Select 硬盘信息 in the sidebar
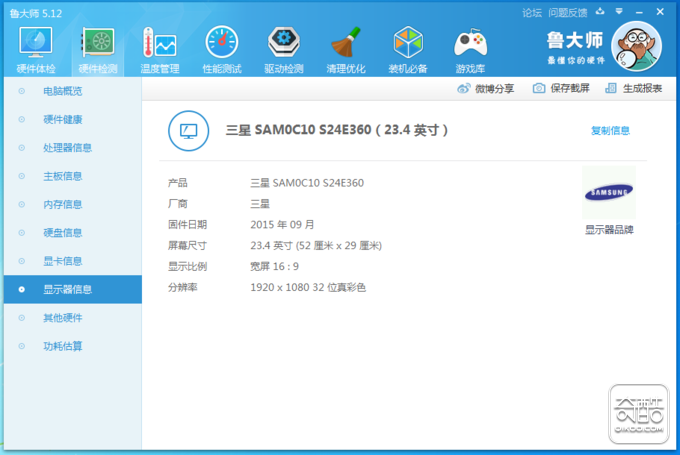The image size is (680, 455). [x=73, y=233]
